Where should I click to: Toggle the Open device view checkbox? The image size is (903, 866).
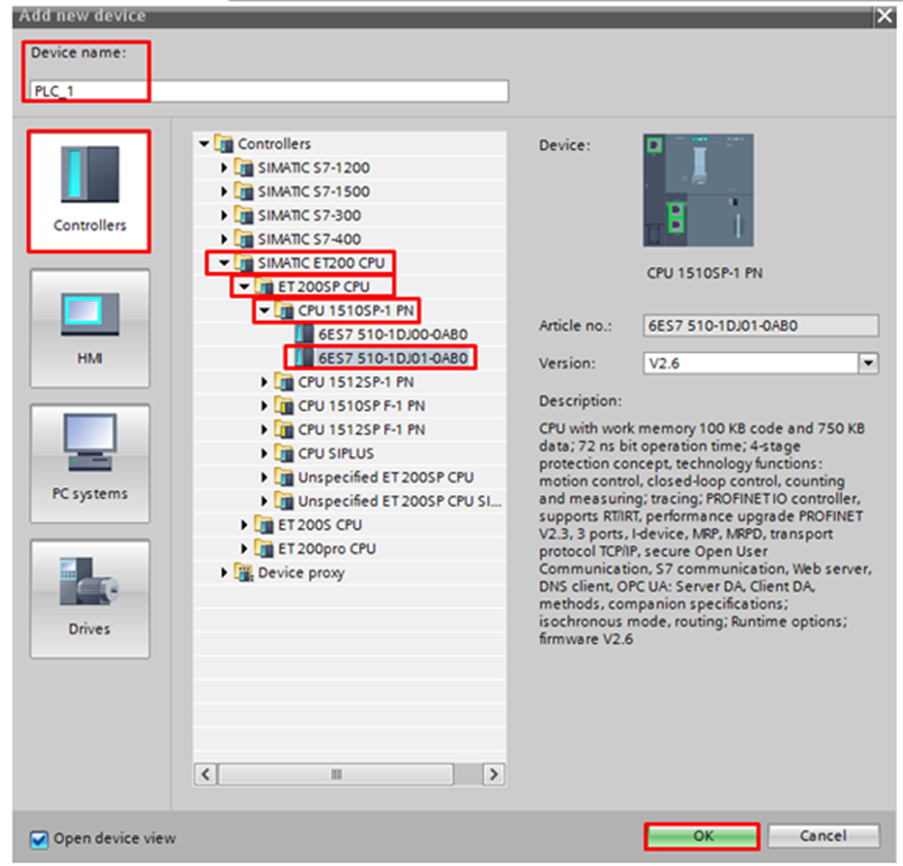point(39,838)
